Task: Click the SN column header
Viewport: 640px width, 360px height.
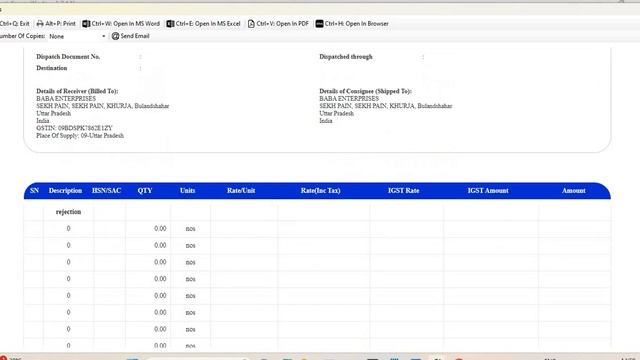Action: [x=34, y=191]
